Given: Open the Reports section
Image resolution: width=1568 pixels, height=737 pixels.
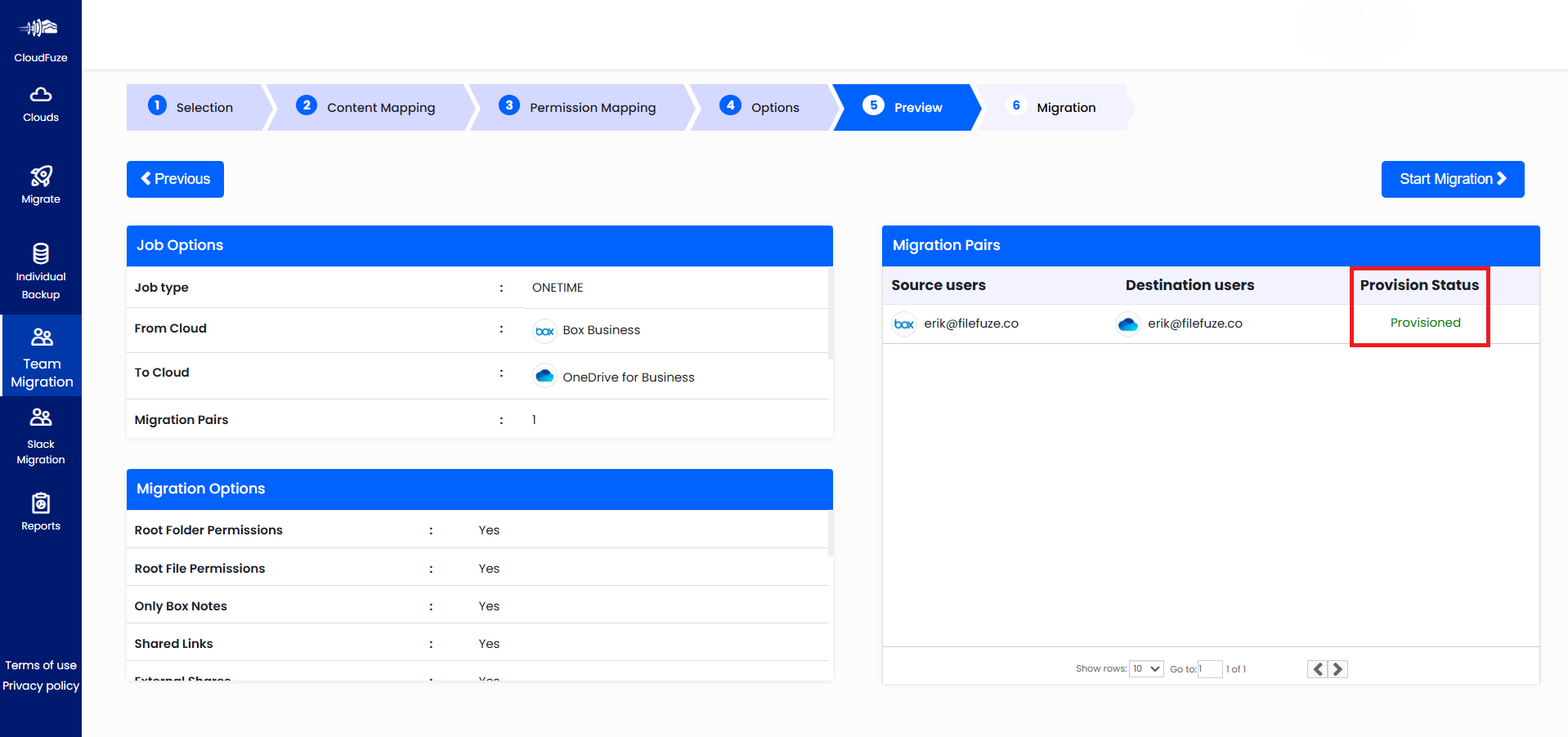Looking at the screenshot, I should click(40, 502).
